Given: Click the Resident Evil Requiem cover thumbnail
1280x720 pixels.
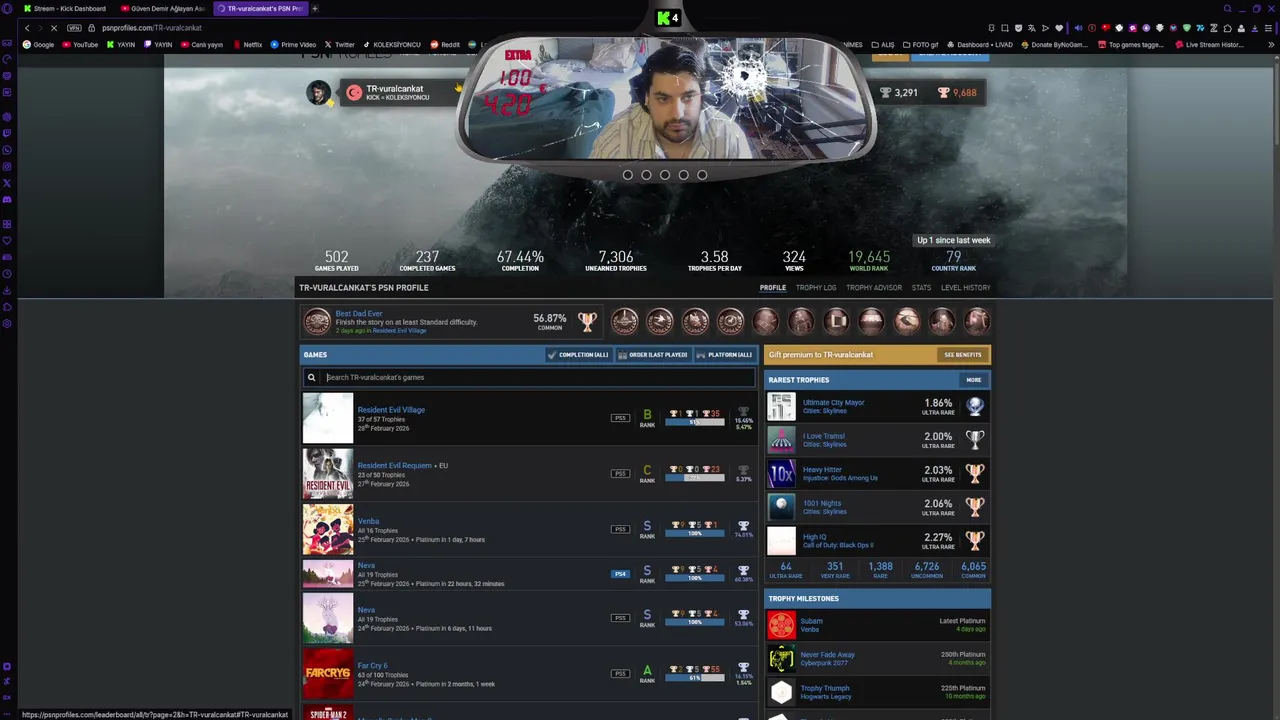Looking at the screenshot, I should coord(328,474).
